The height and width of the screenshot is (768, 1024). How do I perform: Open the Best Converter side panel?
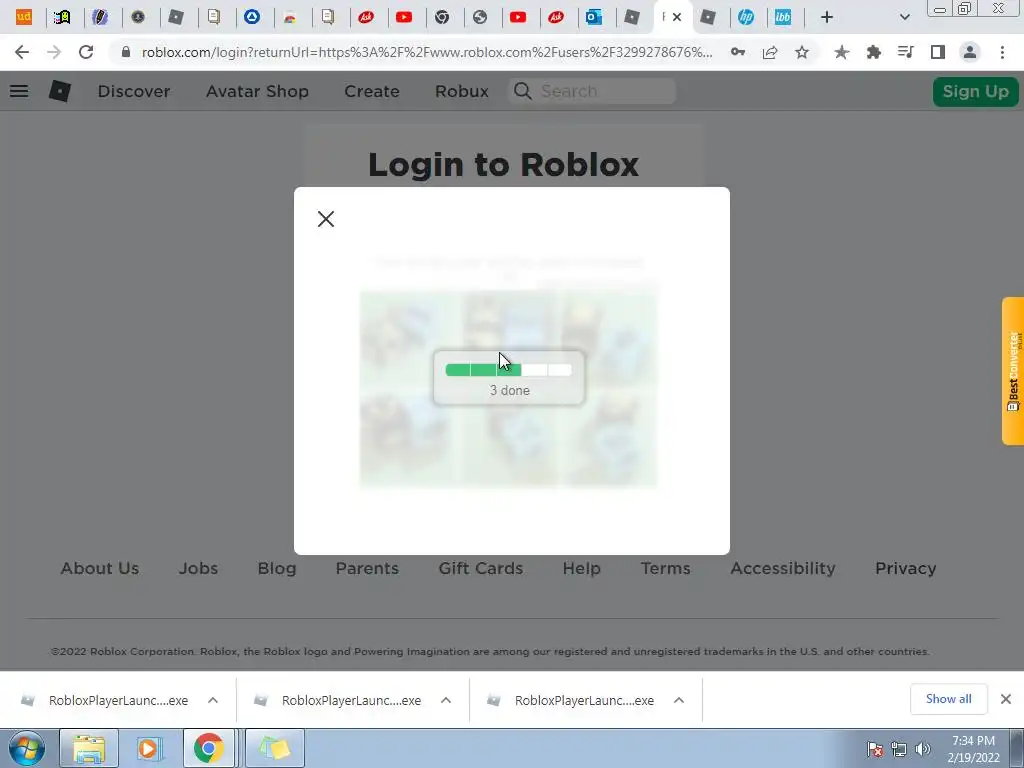pos(1013,371)
